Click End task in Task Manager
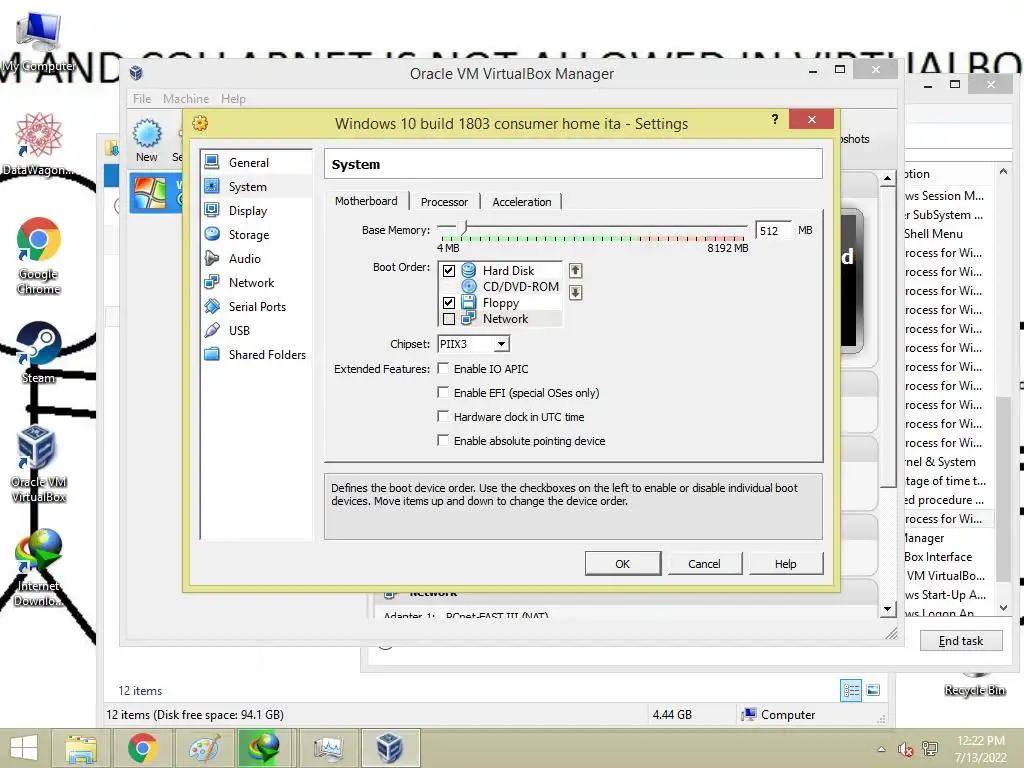This screenshot has height=768, width=1024. tap(961, 641)
